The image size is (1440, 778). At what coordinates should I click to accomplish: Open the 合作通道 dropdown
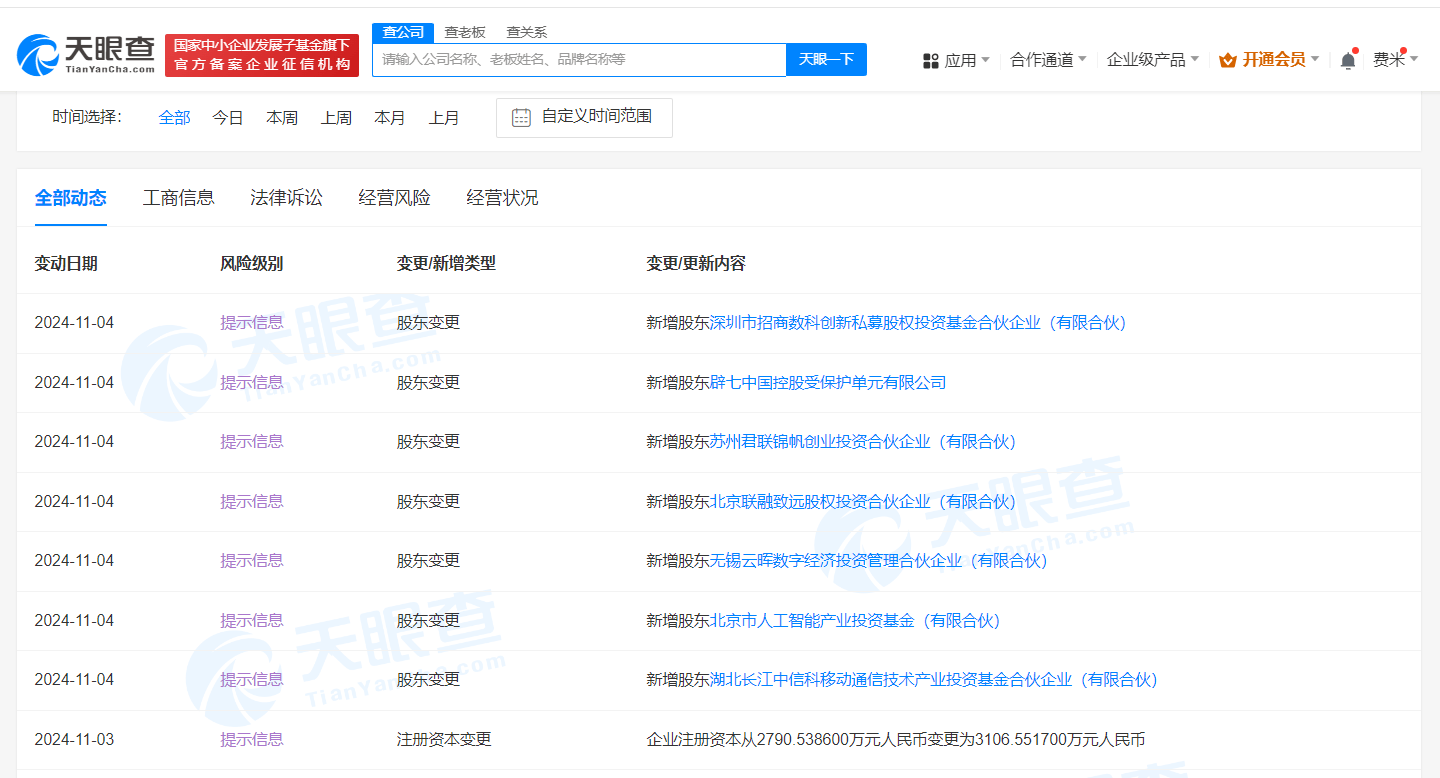click(1047, 60)
